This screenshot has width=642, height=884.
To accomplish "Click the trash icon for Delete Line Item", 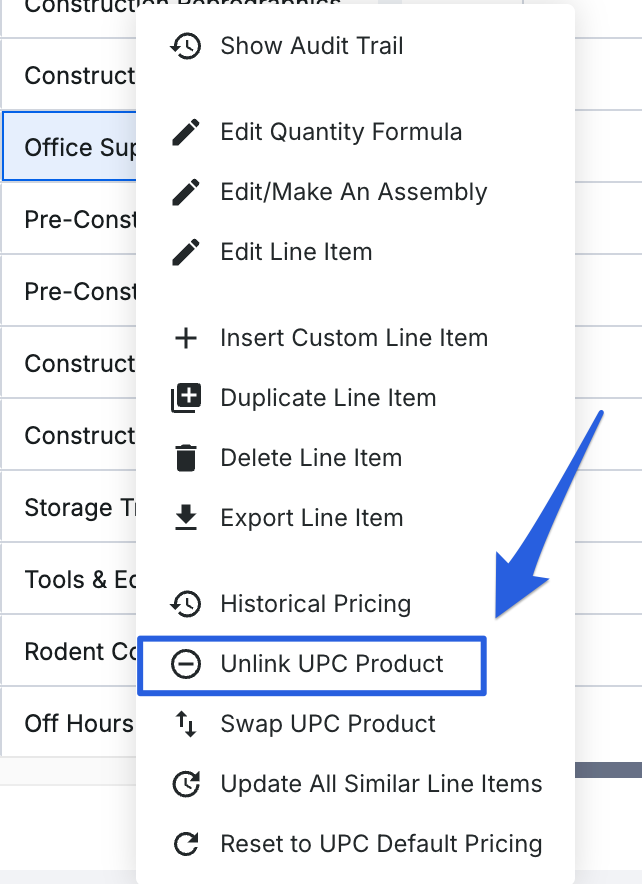I will click(x=186, y=458).
